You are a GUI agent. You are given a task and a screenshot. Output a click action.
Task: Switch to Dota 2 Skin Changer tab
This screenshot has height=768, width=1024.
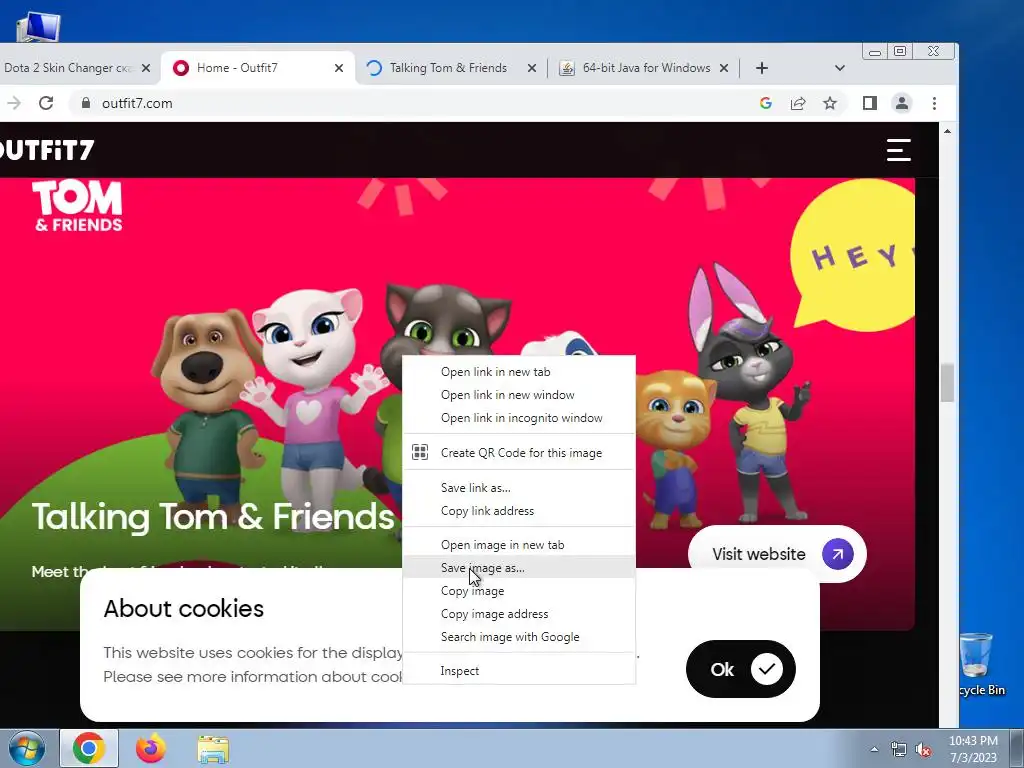click(69, 68)
